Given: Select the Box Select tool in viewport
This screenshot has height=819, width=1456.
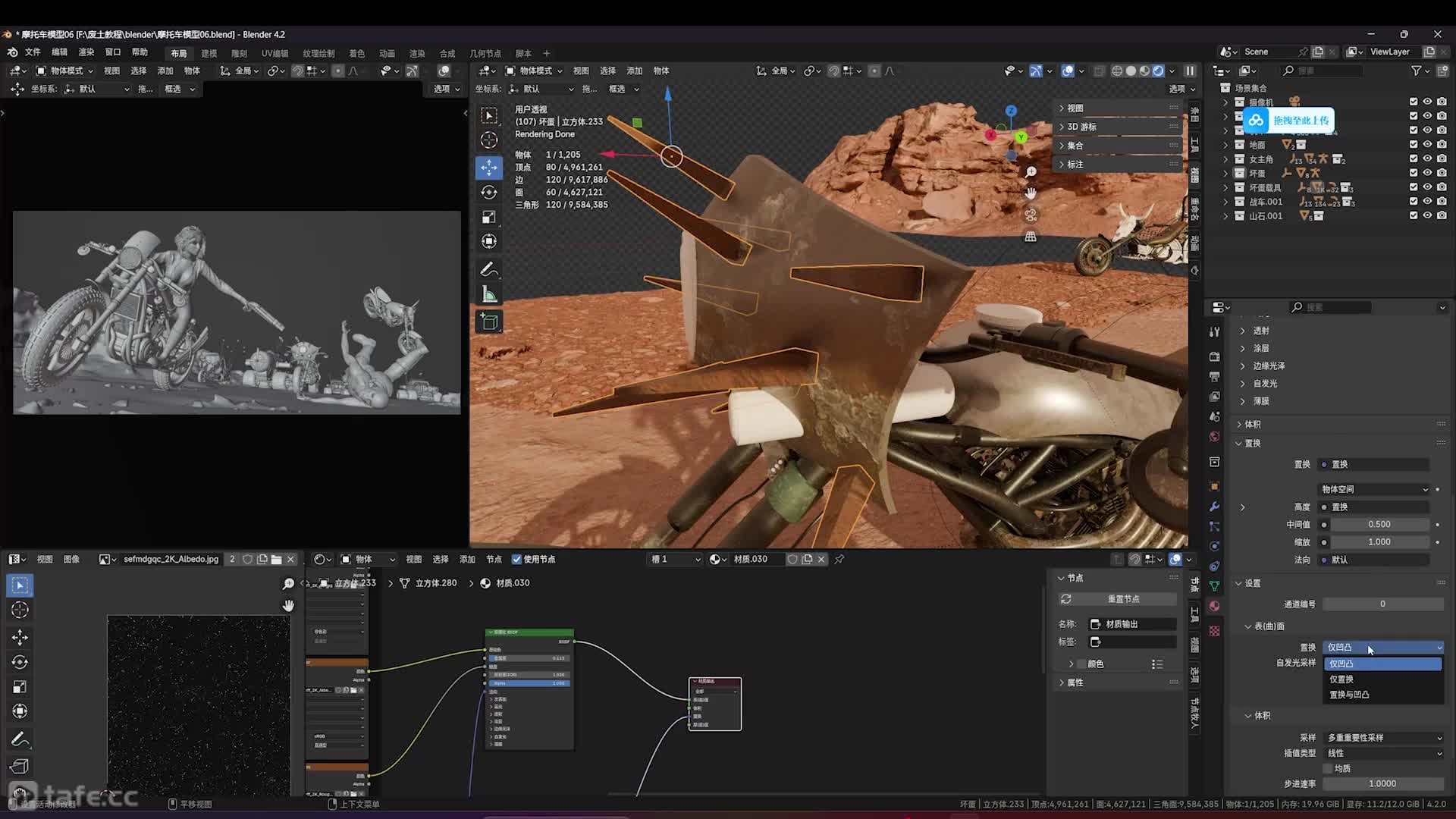Looking at the screenshot, I should point(489,115).
